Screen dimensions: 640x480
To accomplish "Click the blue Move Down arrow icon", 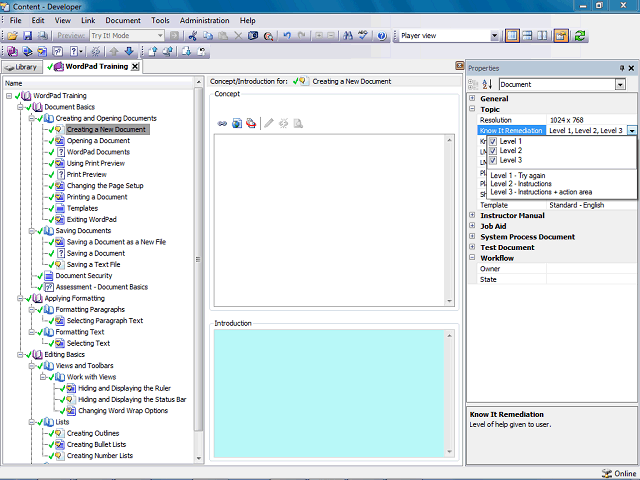I will tap(129, 51).
